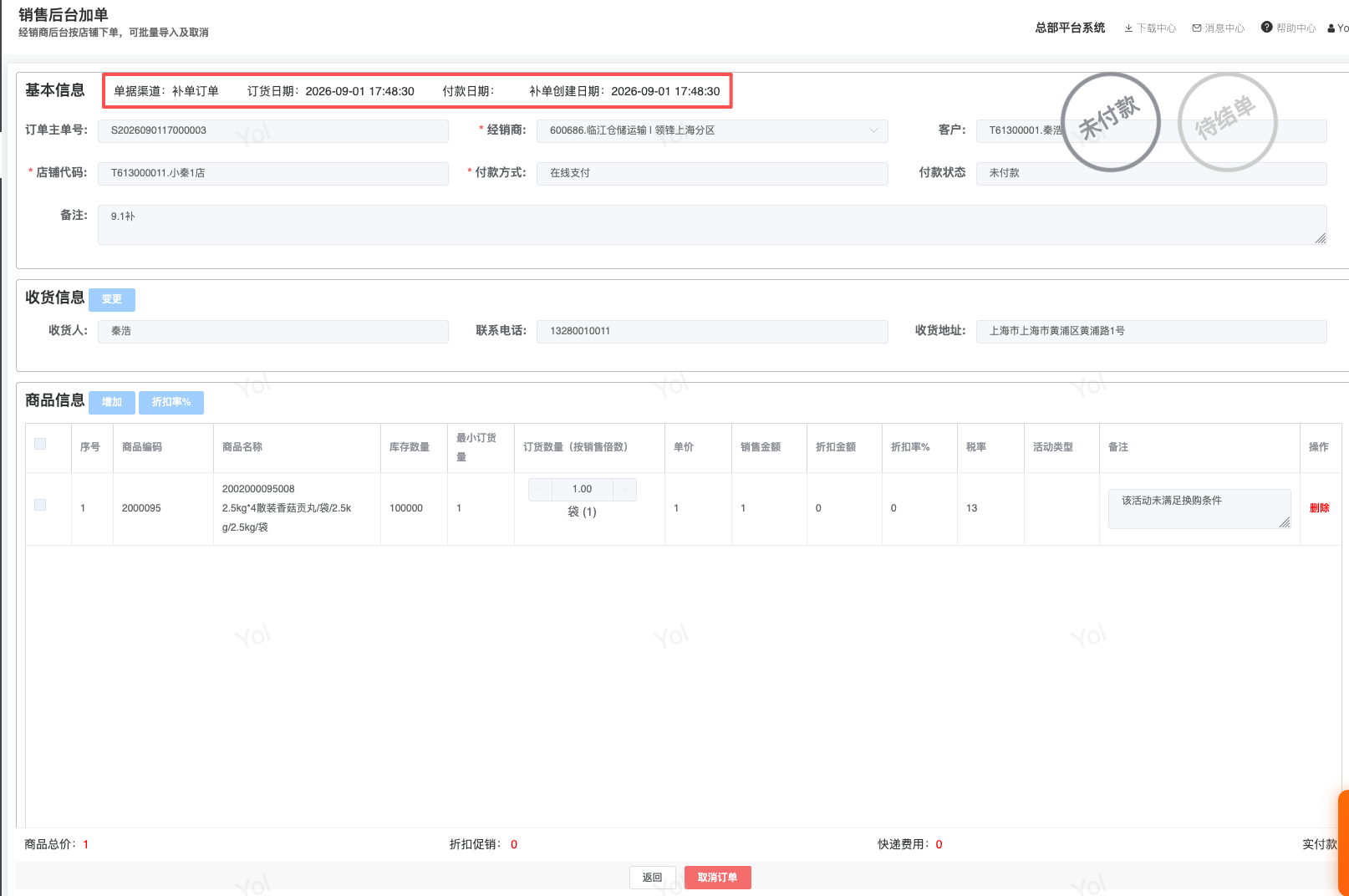This screenshot has width=1349, height=896.
Task: Click the row remark textarea resize handle
Action: (x=1285, y=522)
